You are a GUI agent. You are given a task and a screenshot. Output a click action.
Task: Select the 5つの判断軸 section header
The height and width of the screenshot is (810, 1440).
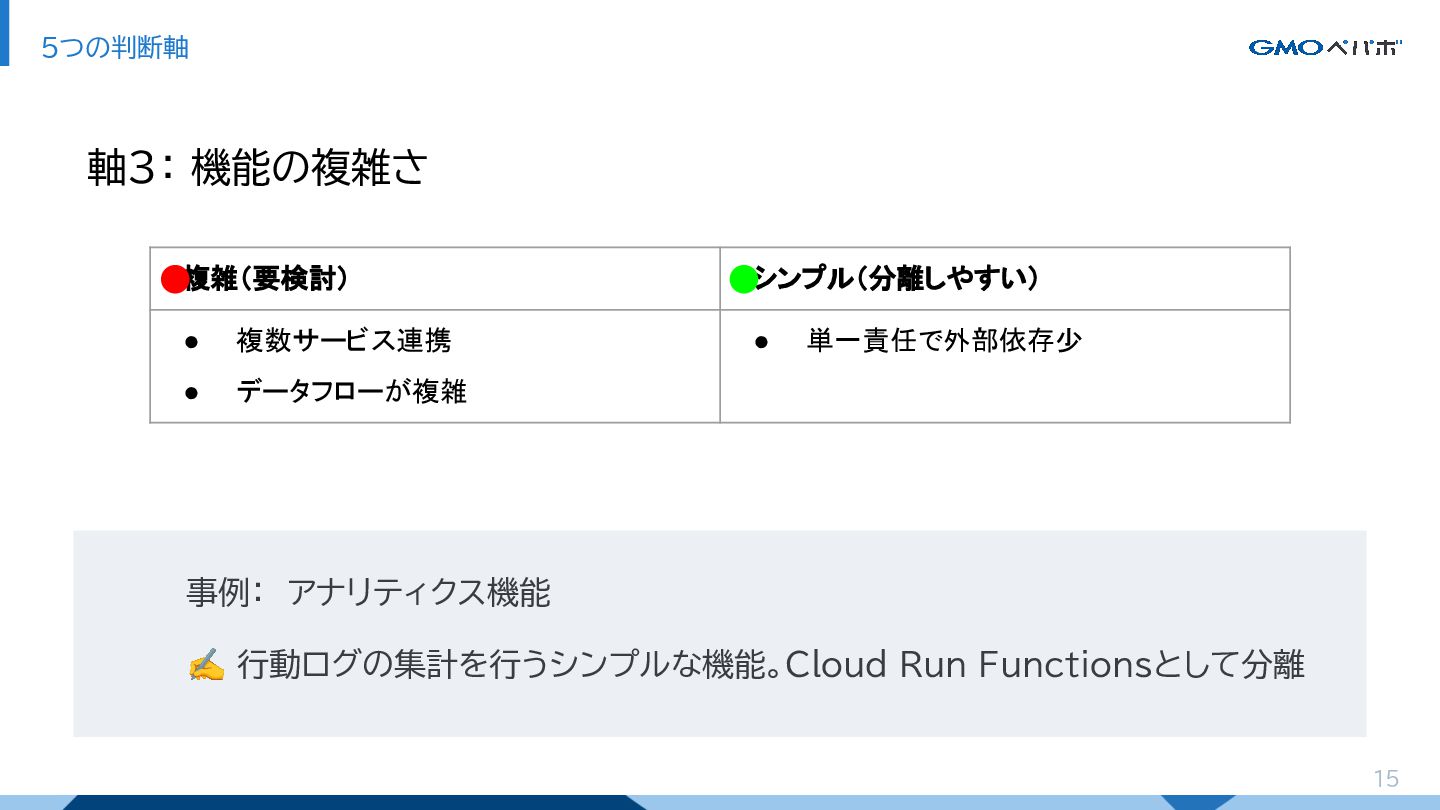(115, 47)
